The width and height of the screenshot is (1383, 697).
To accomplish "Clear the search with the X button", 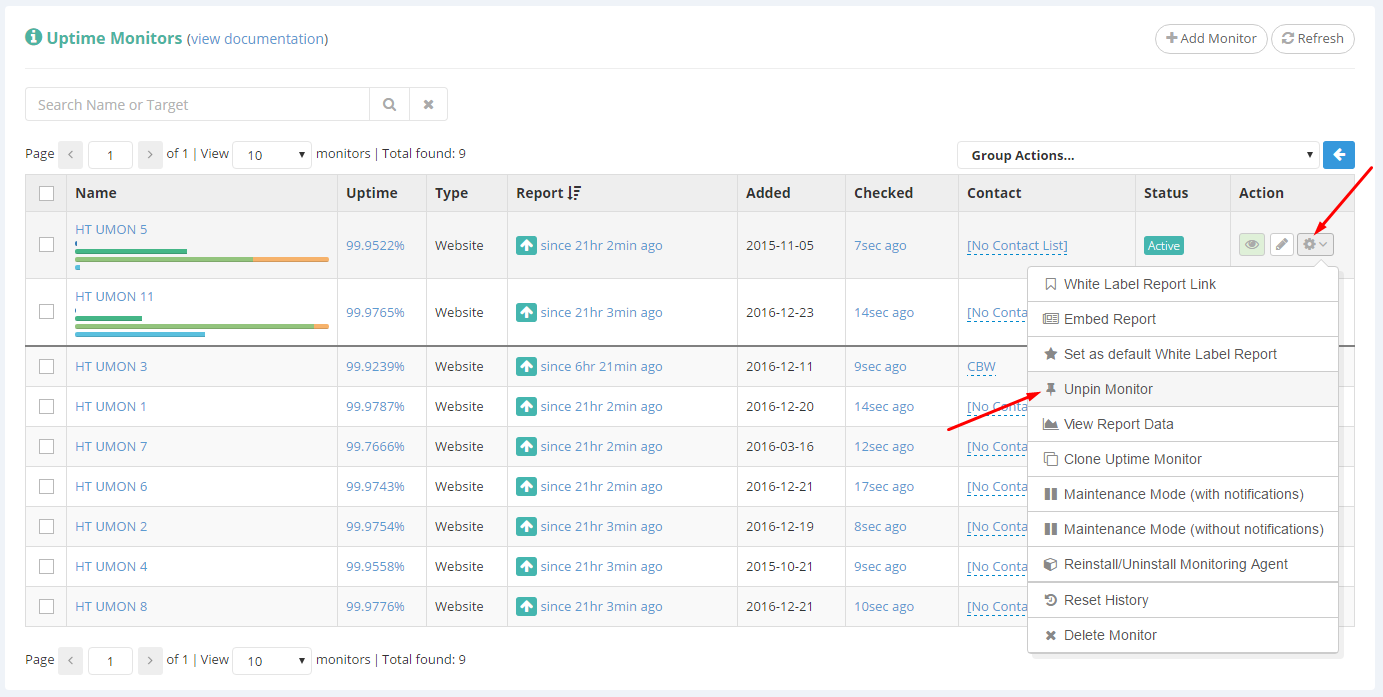I will [428, 104].
